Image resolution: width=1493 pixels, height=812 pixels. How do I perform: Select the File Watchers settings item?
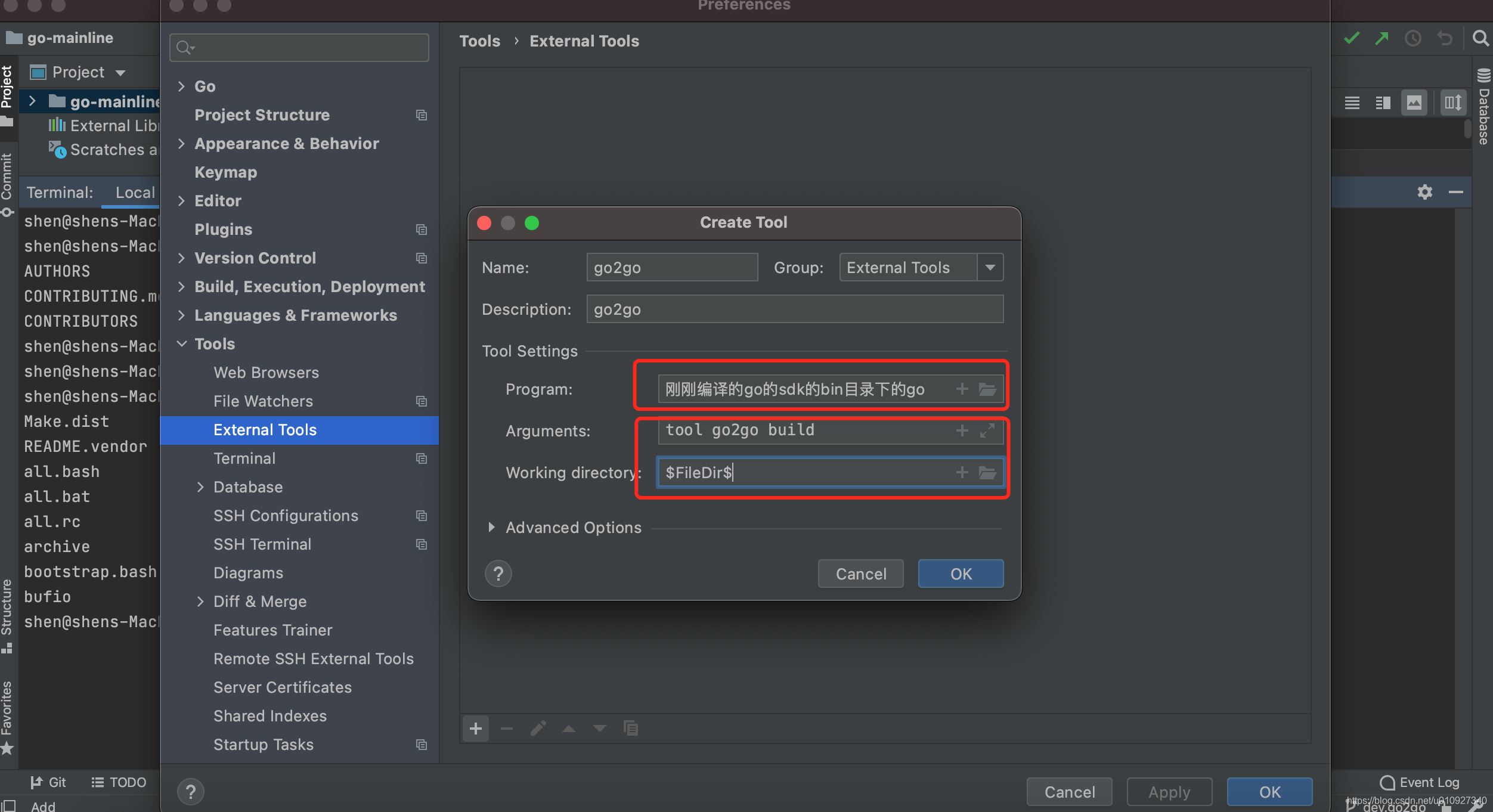coord(264,400)
